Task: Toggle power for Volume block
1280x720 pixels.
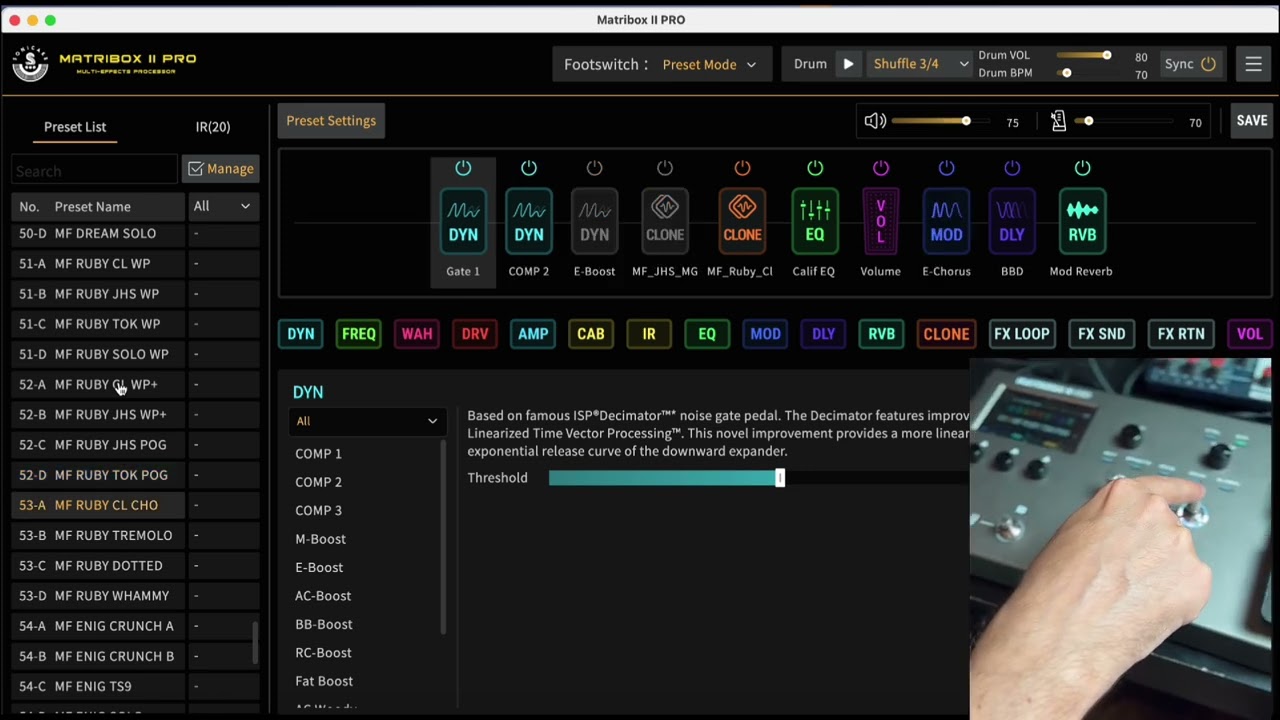Action: point(881,168)
